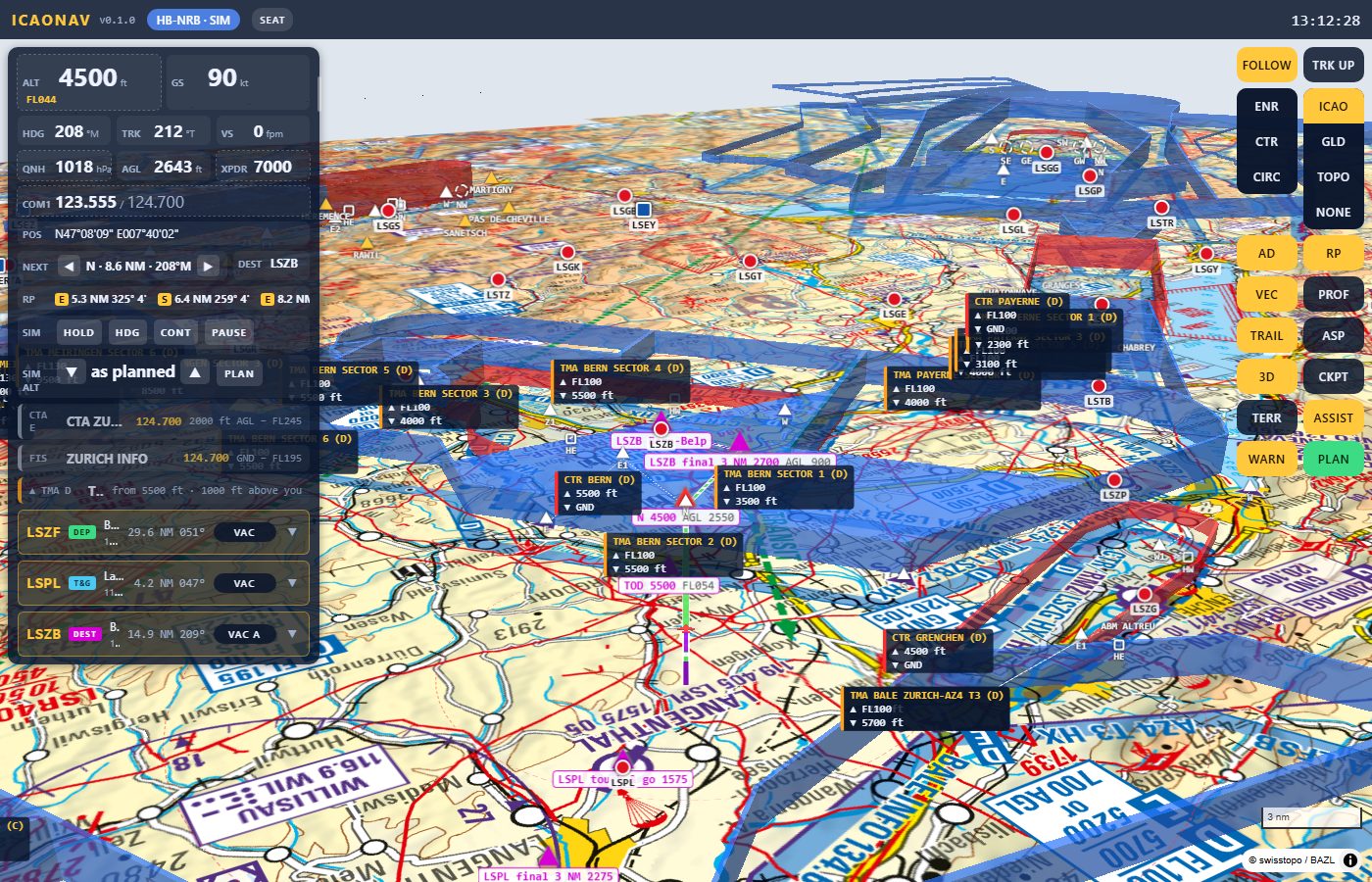Switch to CTR view mode
This screenshot has height=882, width=1372.
click(1266, 141)
